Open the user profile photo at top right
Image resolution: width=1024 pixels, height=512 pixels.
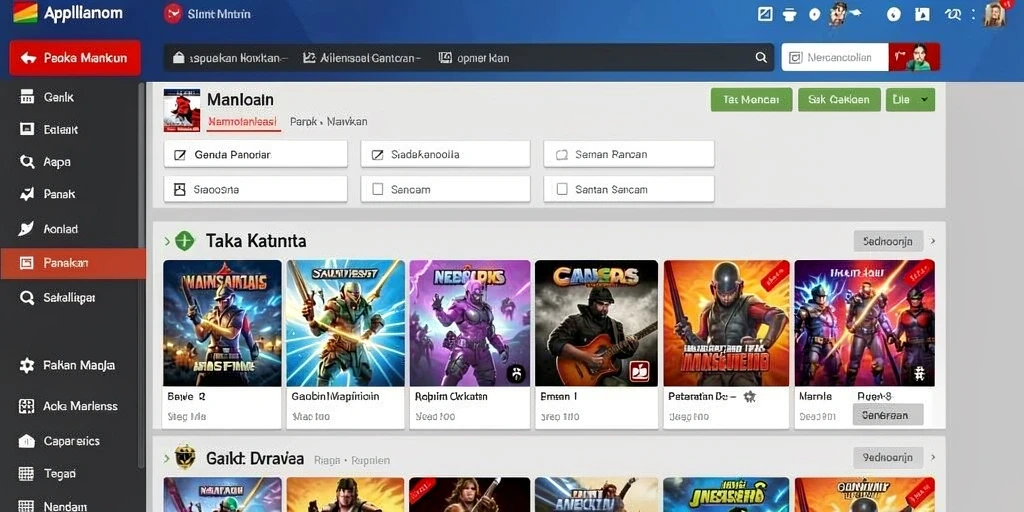(x=994, y=14)
